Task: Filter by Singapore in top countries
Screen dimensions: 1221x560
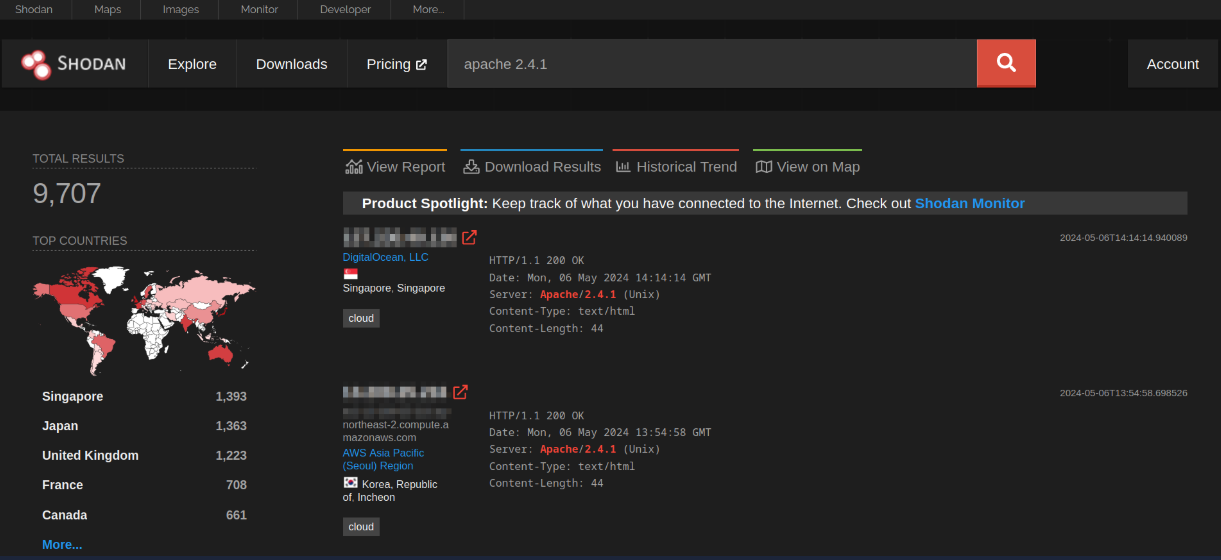Action: coord(72,396)
